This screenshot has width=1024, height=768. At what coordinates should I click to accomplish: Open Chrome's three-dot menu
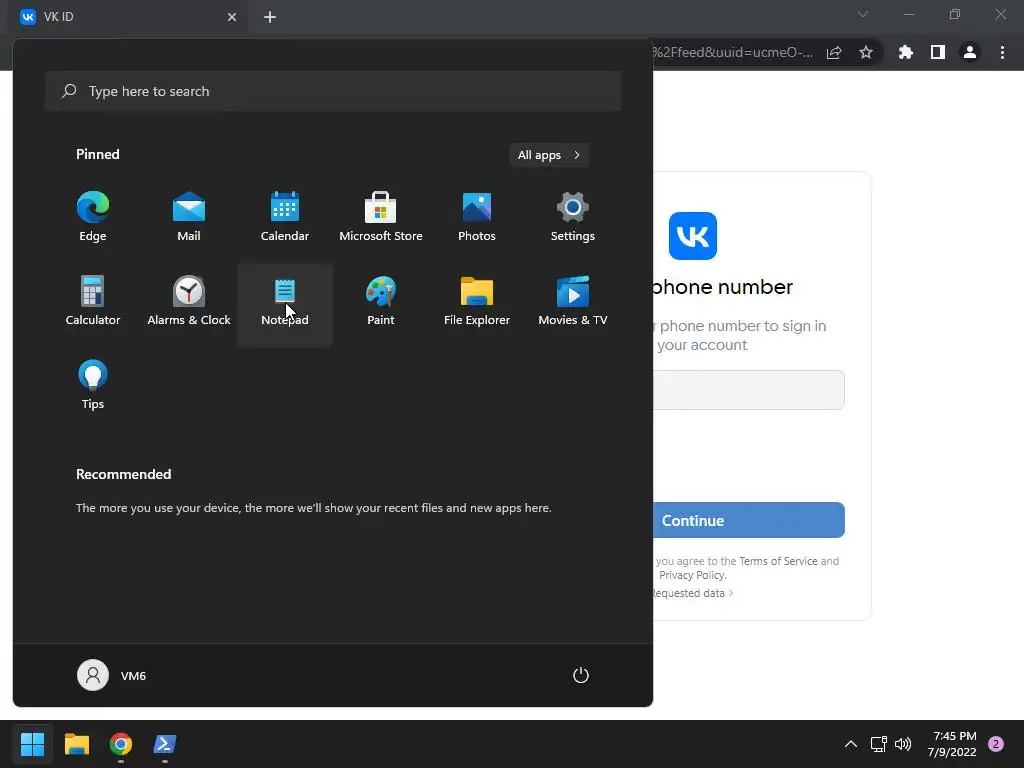(x=1002, y=52)
